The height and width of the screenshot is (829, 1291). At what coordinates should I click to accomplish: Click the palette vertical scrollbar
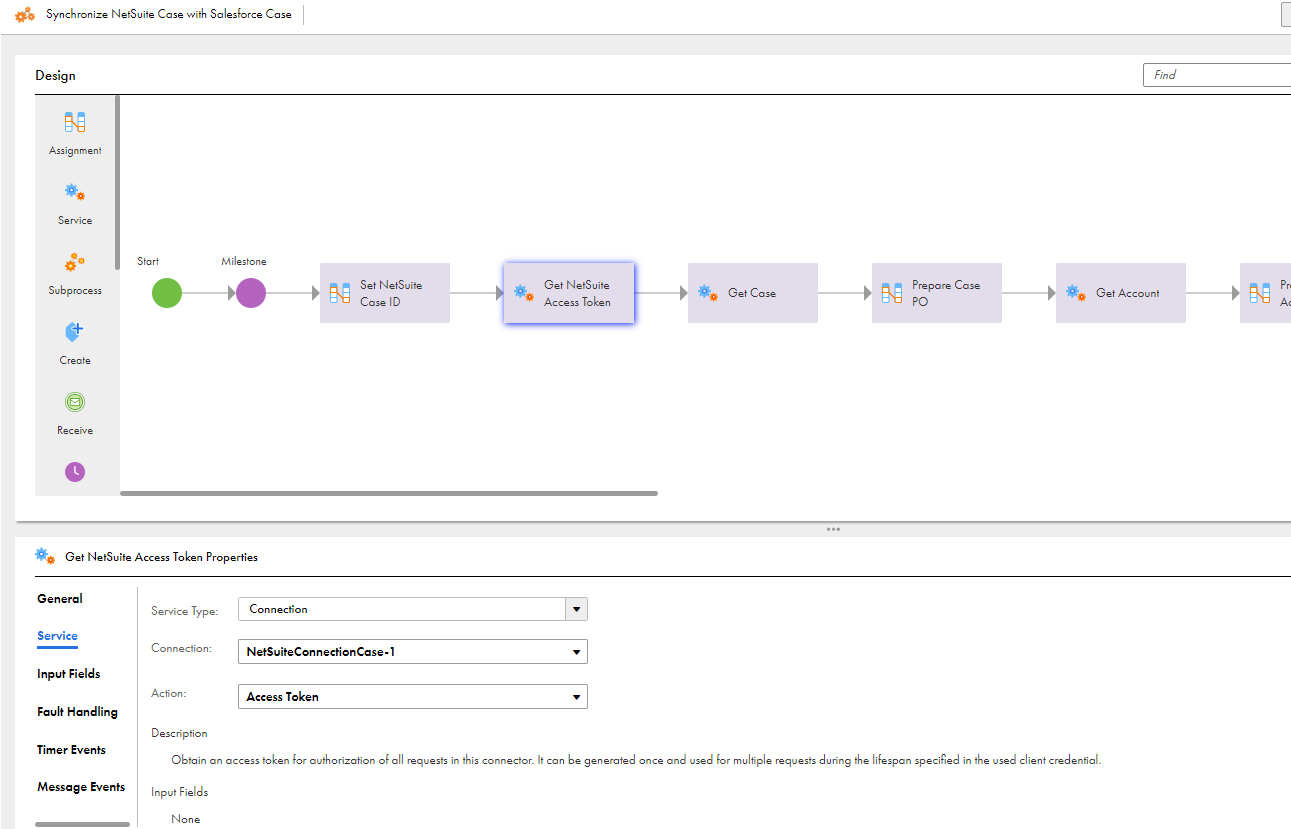pyautogui.click(x=118, y=182)
